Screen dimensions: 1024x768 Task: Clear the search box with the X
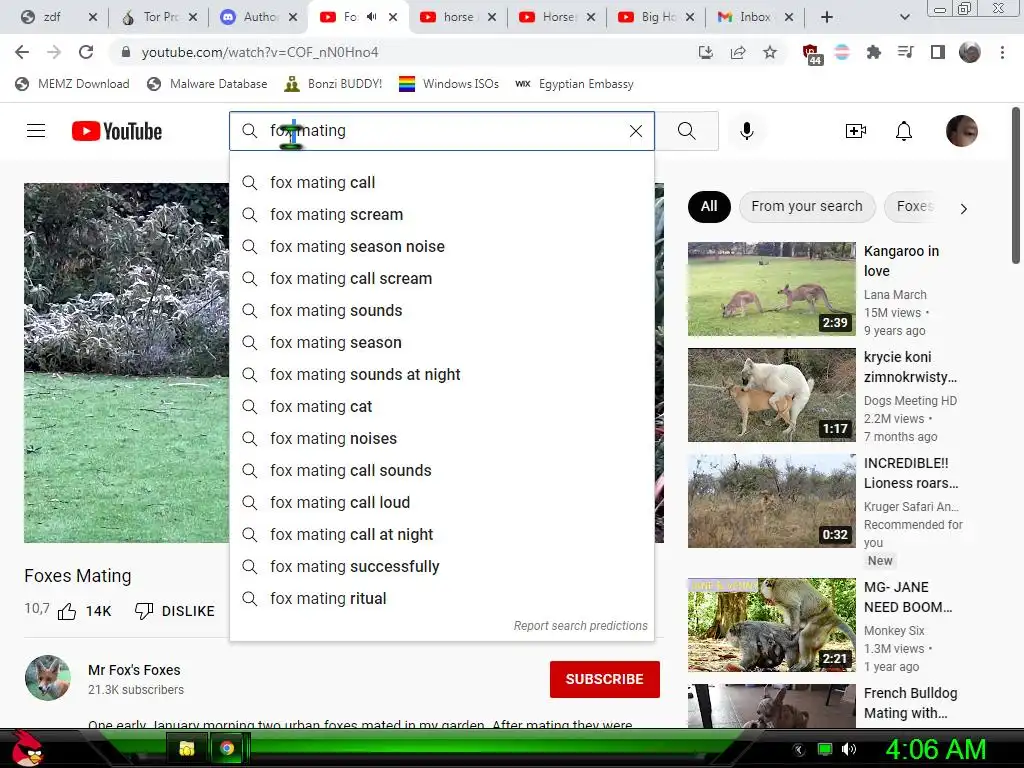[635, 131]
